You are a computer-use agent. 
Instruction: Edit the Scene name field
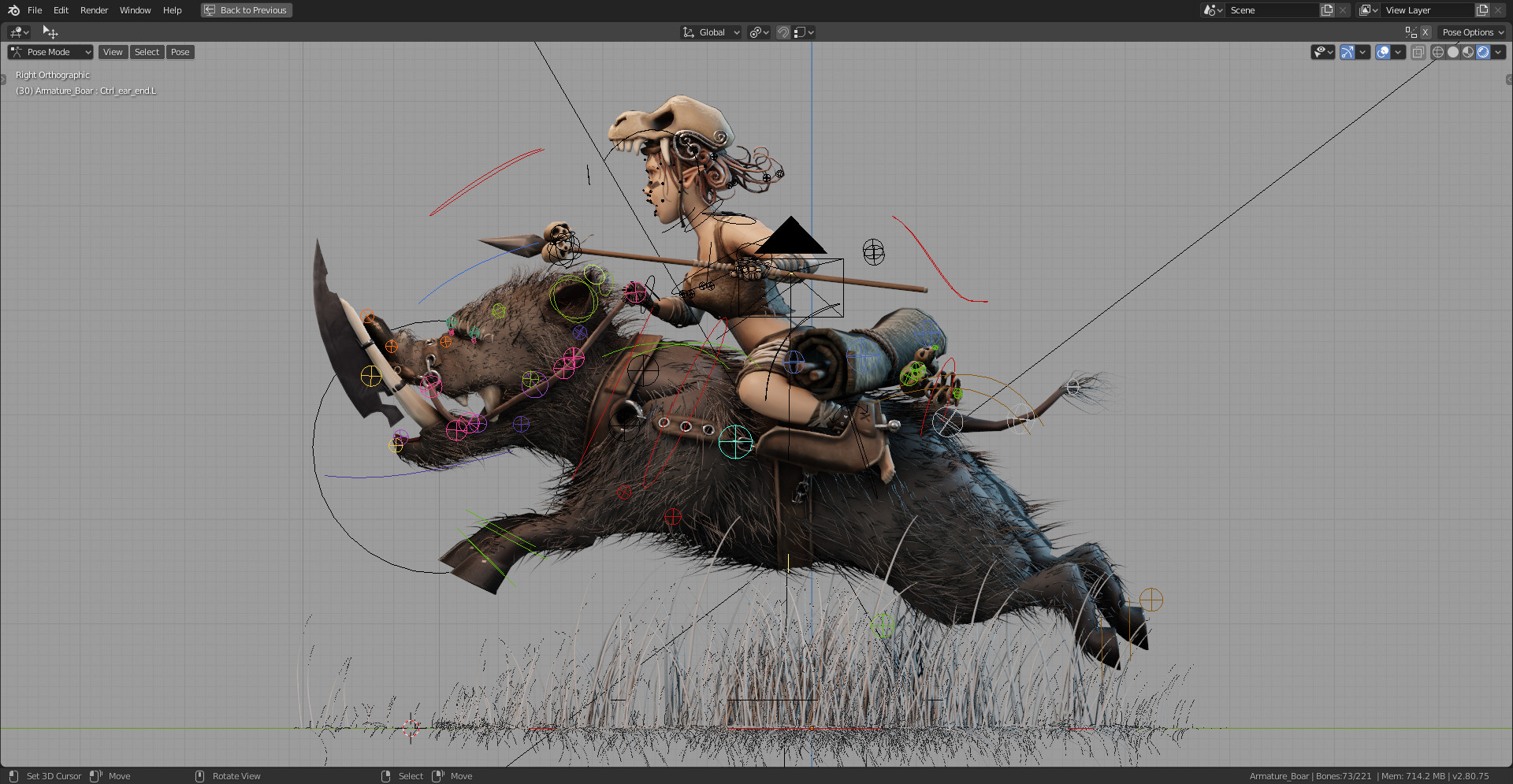pos(1273,10)
